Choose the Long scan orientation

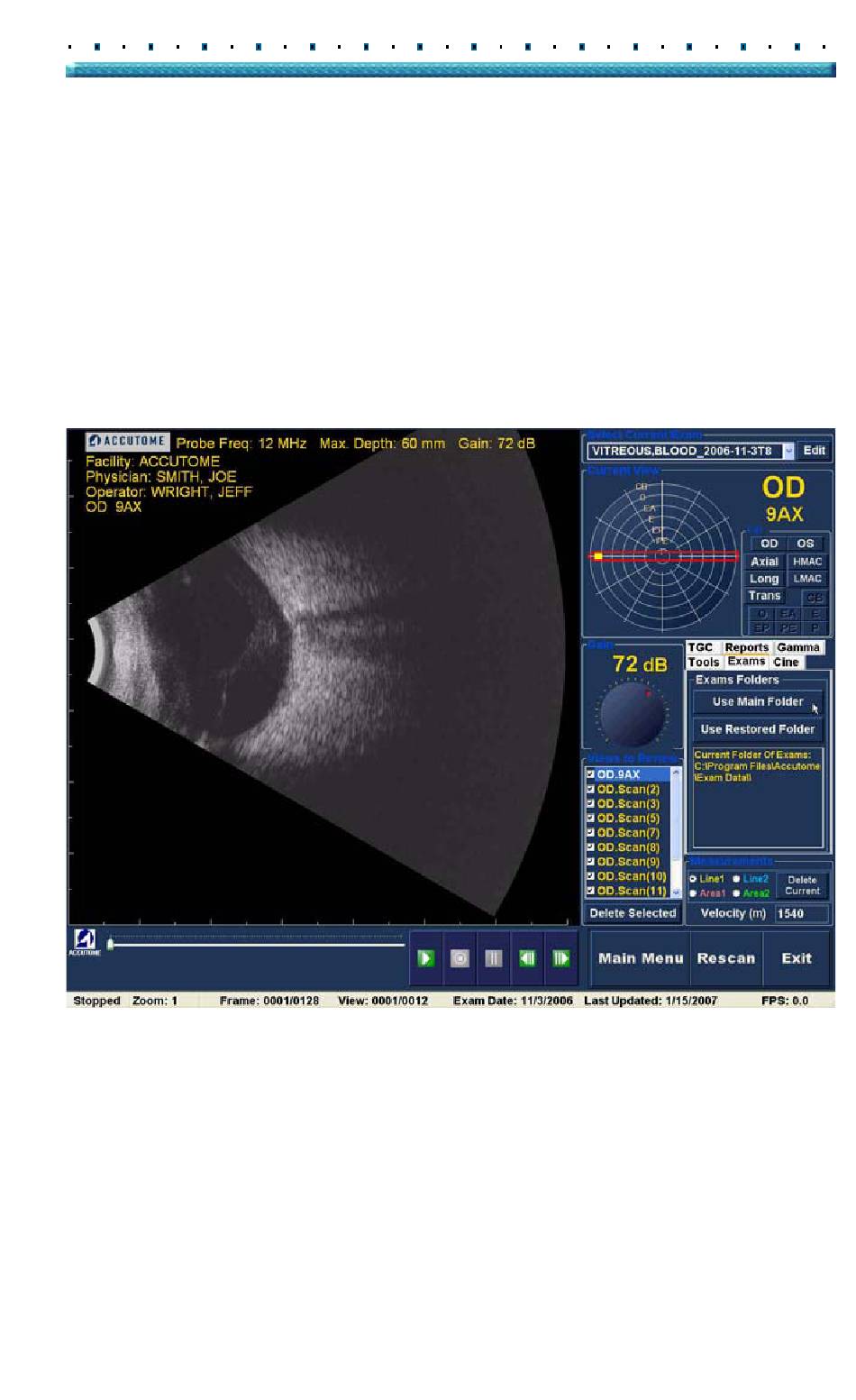coord(764,579)
